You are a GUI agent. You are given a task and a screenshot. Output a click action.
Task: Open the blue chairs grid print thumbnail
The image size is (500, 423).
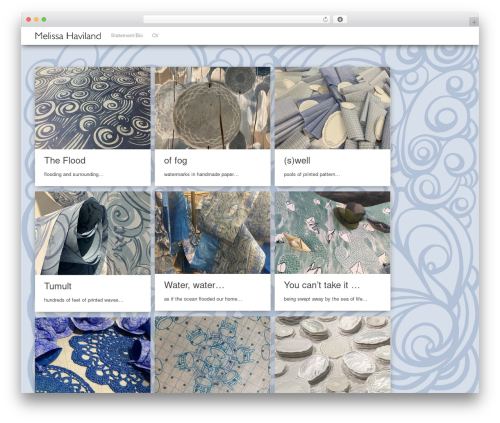[213, 355]
